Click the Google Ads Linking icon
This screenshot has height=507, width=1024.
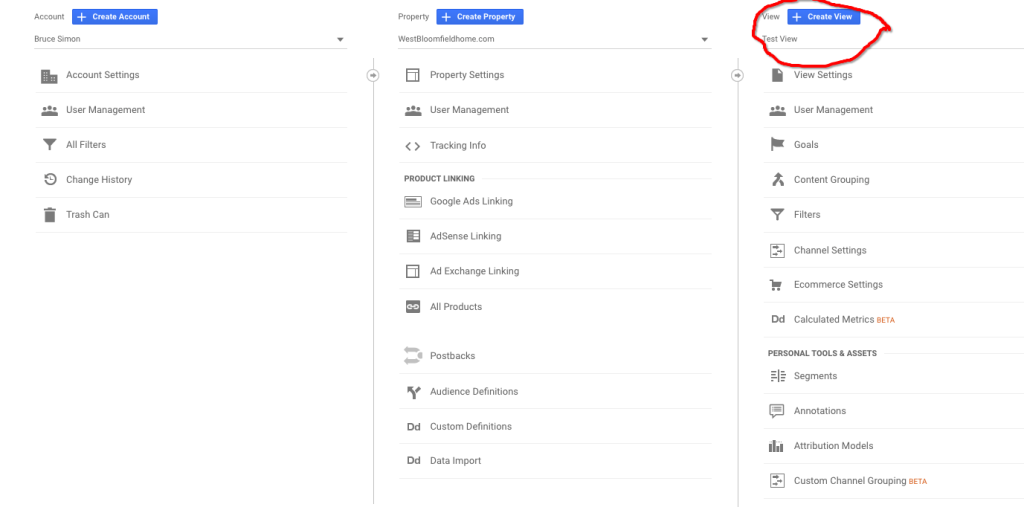413,201
